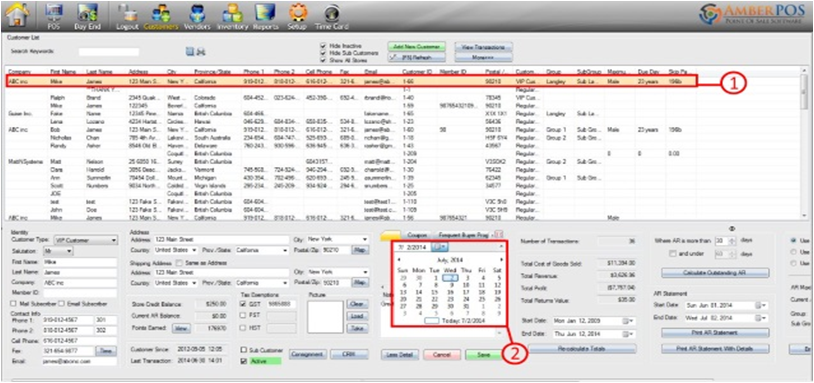Viewport: 814px width, 383px height.
Task: Click the binoculars search icon
Action: (x=200, y=51)
